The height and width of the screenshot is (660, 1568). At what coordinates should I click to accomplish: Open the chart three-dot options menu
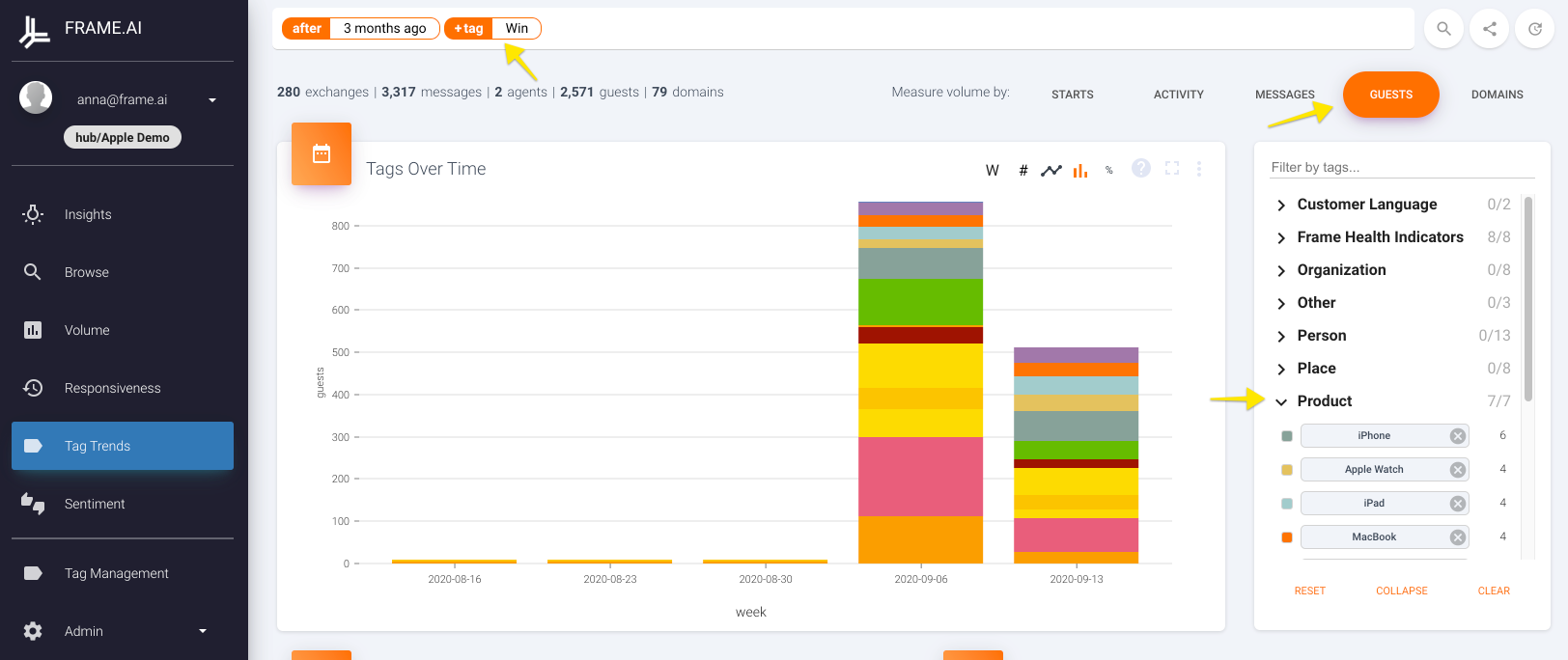click(x=1199, y=169)
